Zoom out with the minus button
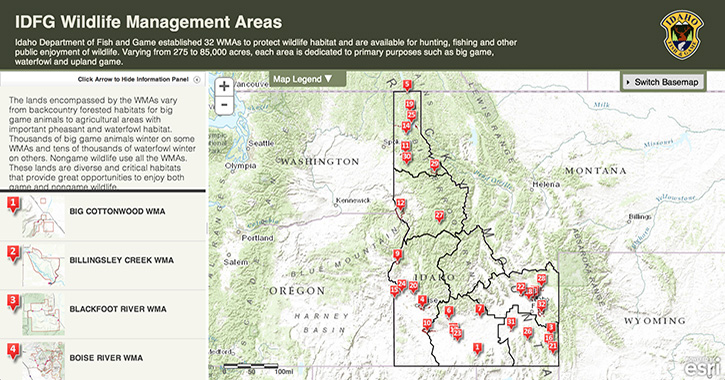The image size is (725, 380). click(x=224, y=105)
